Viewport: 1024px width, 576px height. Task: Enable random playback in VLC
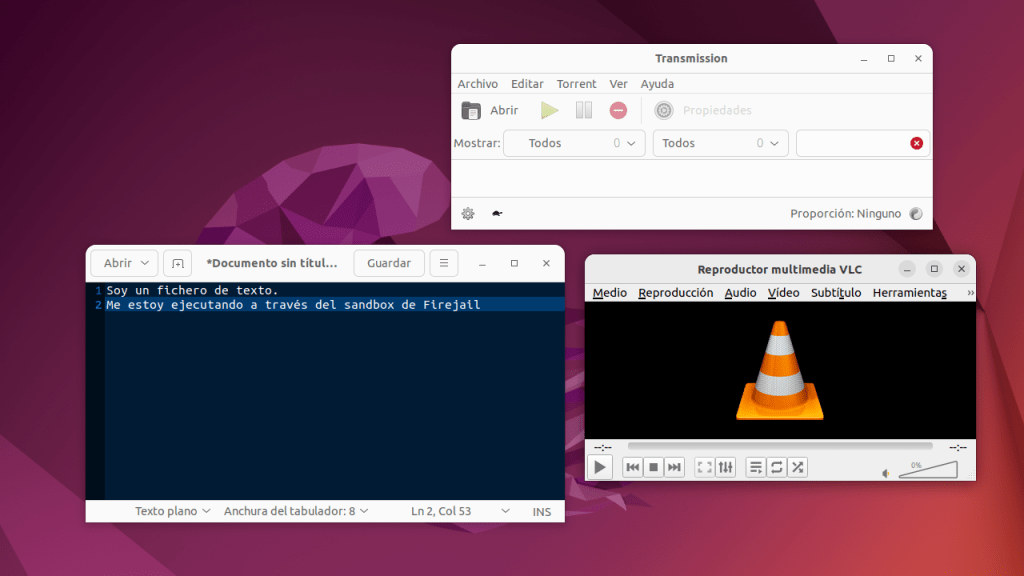(798, 467)
